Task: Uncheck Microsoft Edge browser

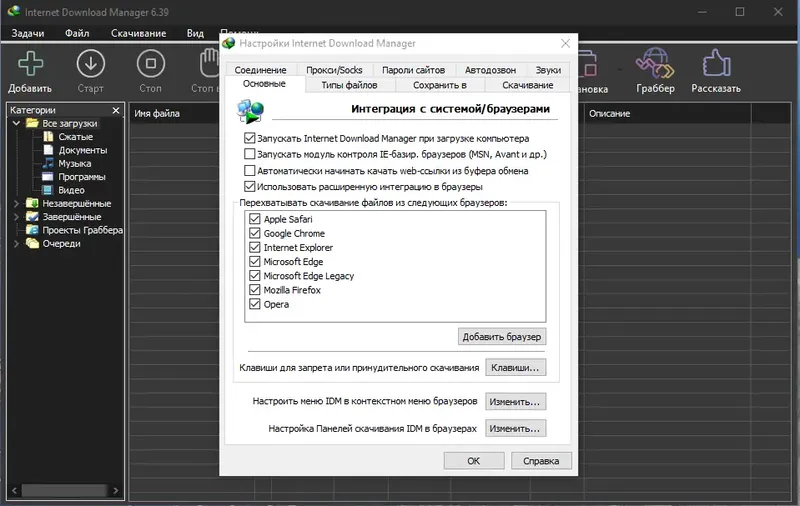Action: 255,261
